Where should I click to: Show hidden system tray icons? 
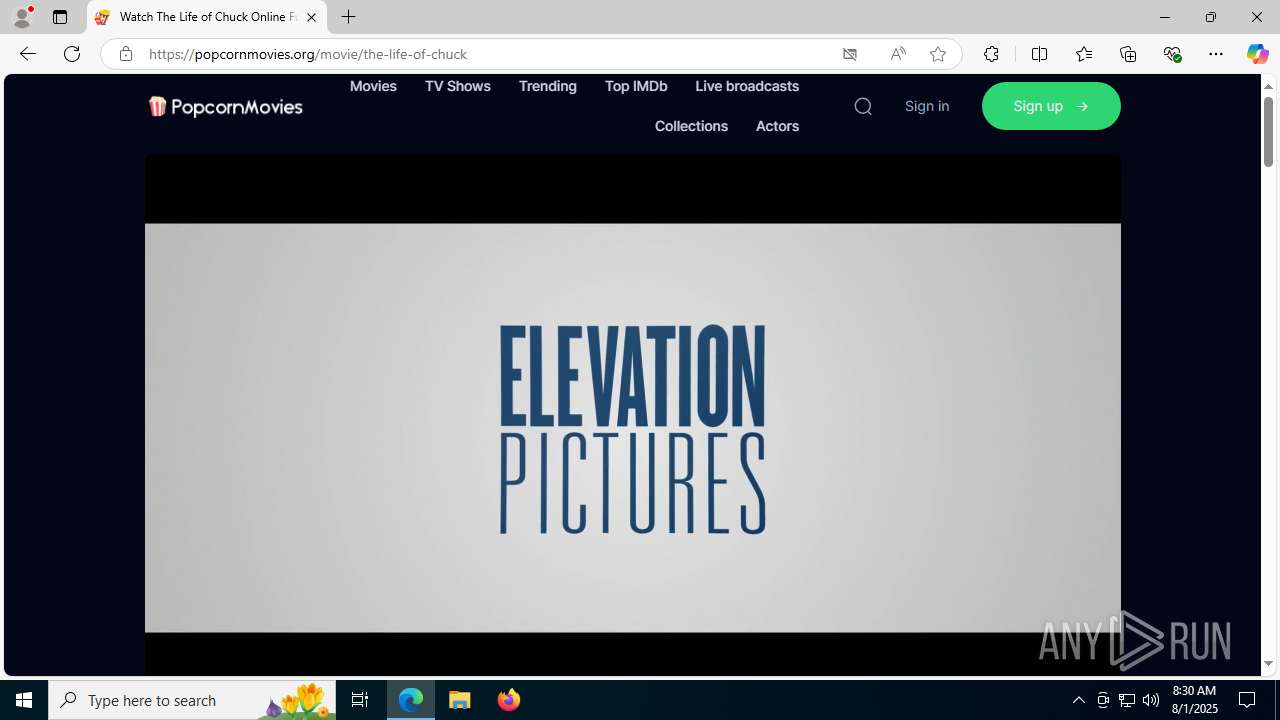coord(1078,700)
